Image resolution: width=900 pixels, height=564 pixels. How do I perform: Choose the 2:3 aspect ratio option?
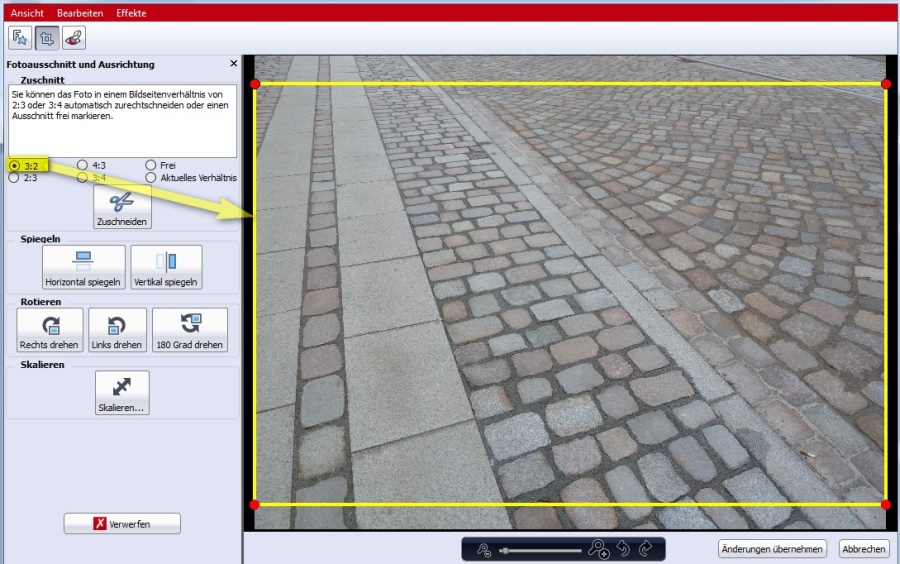click(x=14, y=178)
